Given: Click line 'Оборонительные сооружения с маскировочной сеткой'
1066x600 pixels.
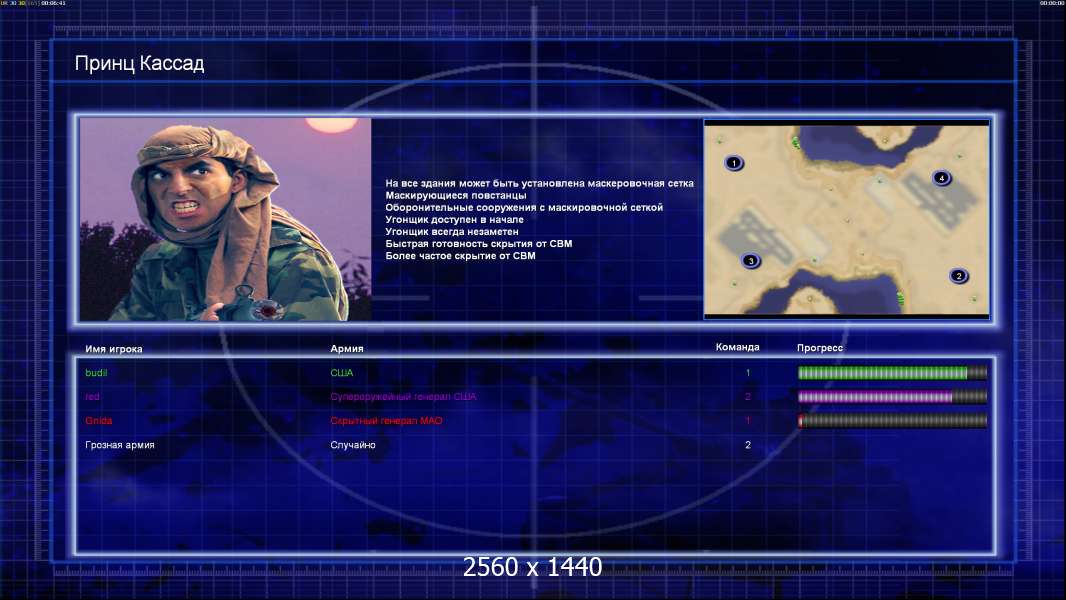Looking at the screenshot, I should (x=523, y=208).
